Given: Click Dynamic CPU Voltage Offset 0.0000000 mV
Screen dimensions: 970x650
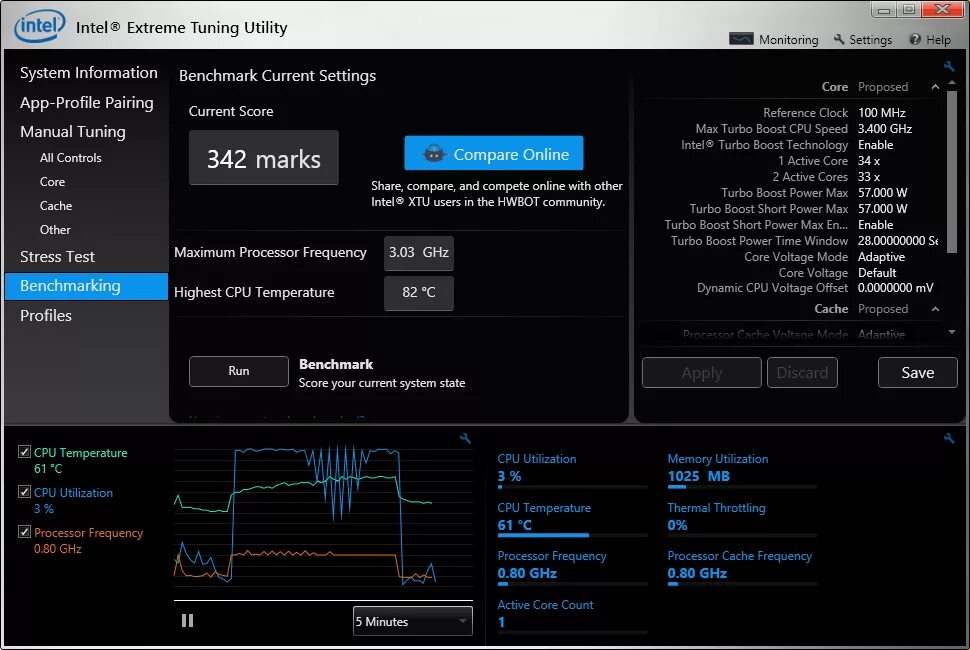Looking at the screenshot, I should point(895,288).
